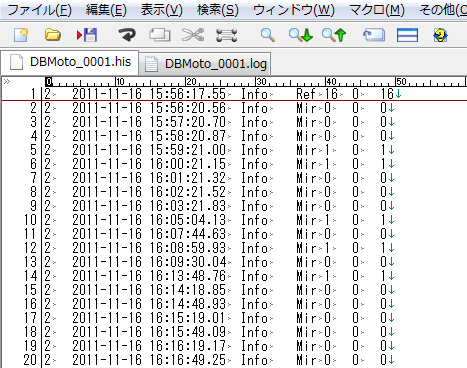Select the DBMoto_0001.his tab

pos(70,62)
